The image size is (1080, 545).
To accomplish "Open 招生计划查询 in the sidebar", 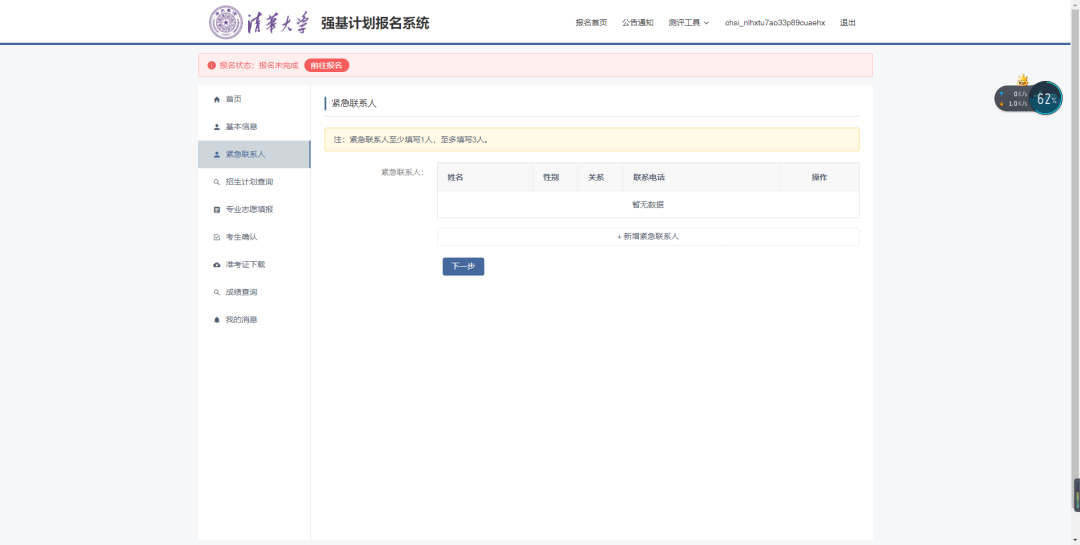I will point(254,182).
